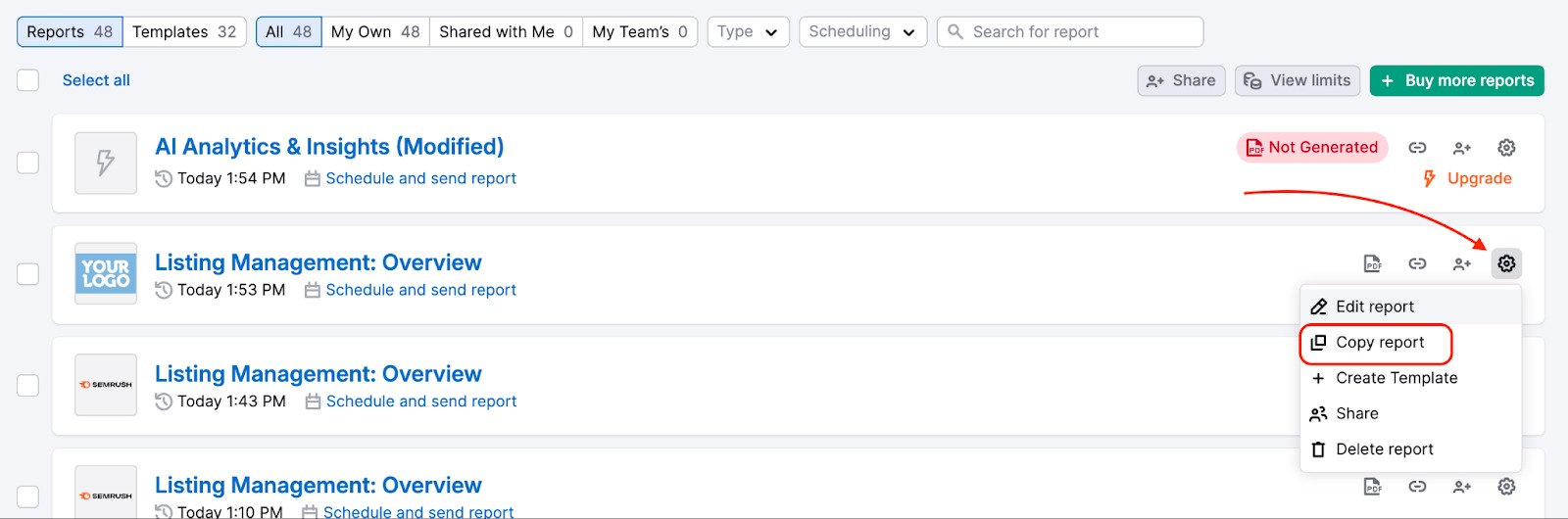Check the AI Analytics & Insights report box
The width and height of the screenshot is (1568, 519).
pos(28,163)
